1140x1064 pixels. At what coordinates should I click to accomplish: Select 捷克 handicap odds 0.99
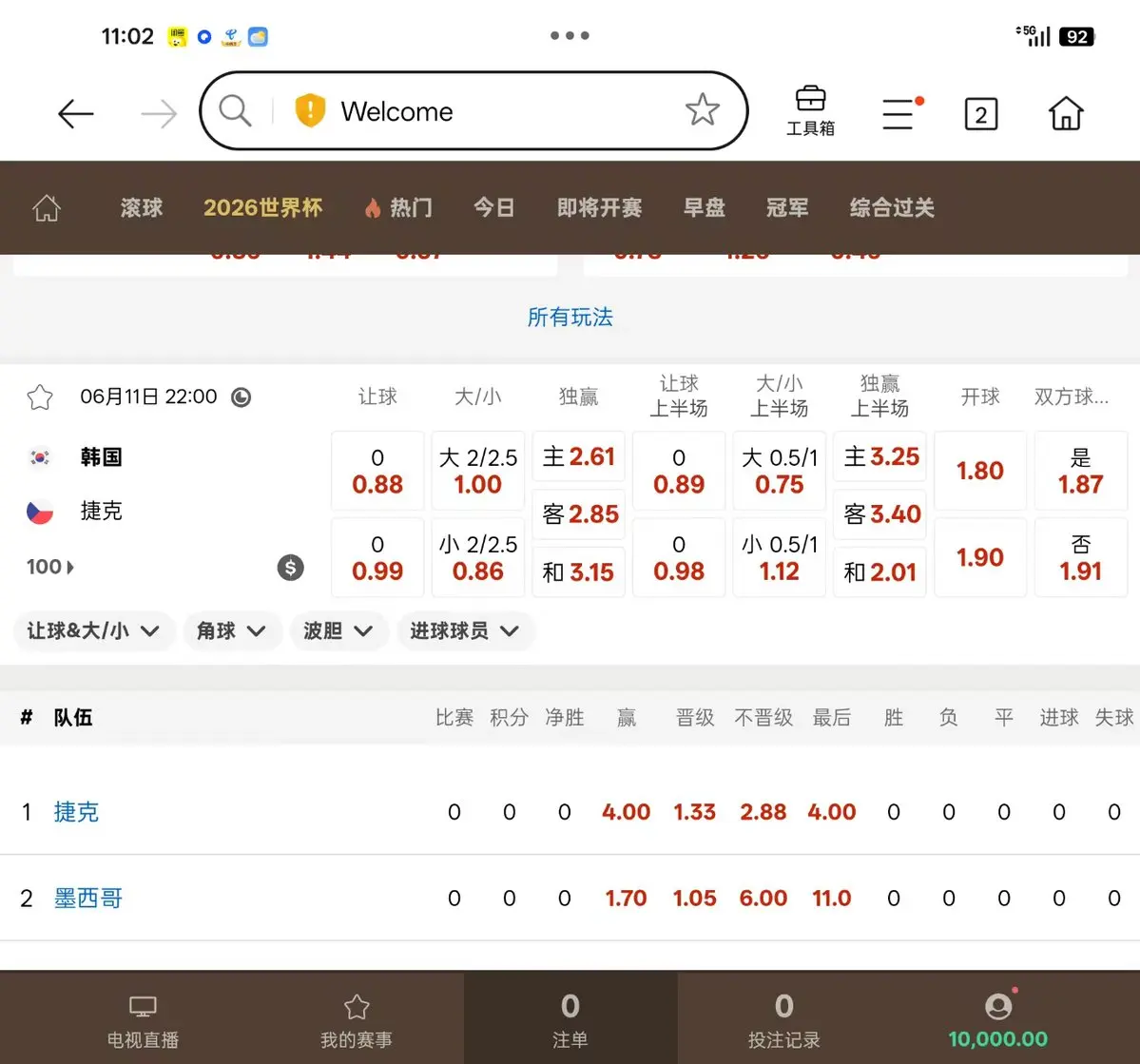tap(377, 557)
